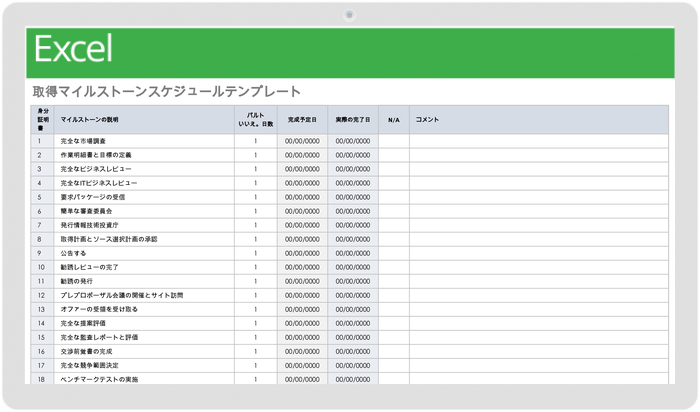The width and height of the screenshot is (700, 412).
Task: Click days value 1 in row 13
Action: click(x=255, y=309)
